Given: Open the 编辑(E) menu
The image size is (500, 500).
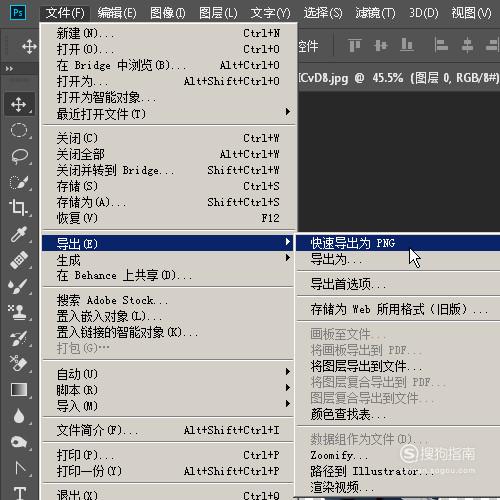Looking at the screenshot, I should click(117, 13).
